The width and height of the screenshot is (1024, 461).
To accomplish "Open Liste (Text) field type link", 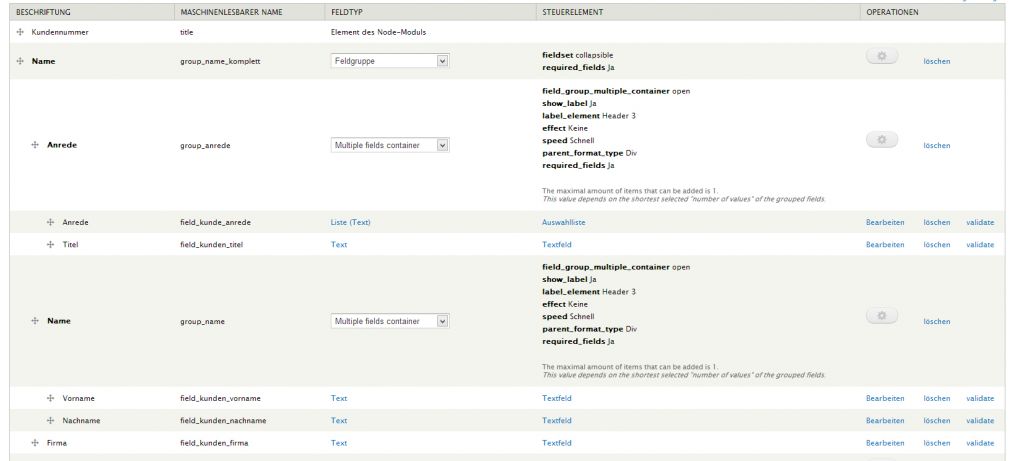I will 350,222.
